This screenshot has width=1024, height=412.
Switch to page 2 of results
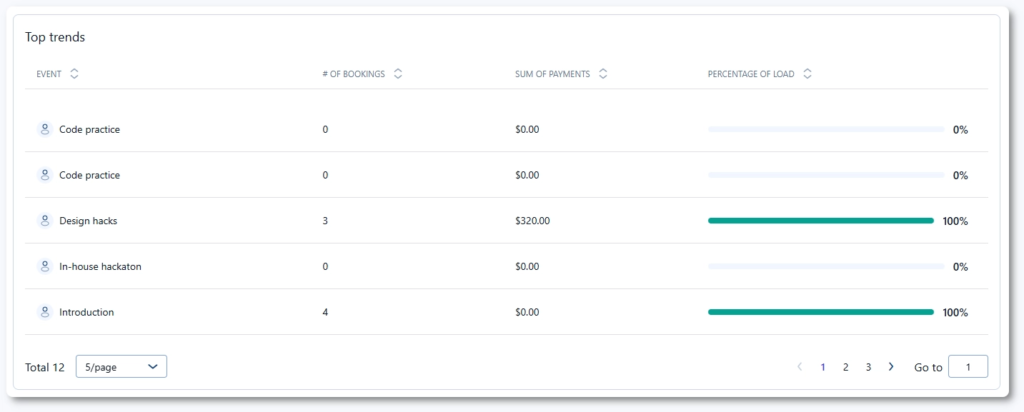tap(845, 367)
